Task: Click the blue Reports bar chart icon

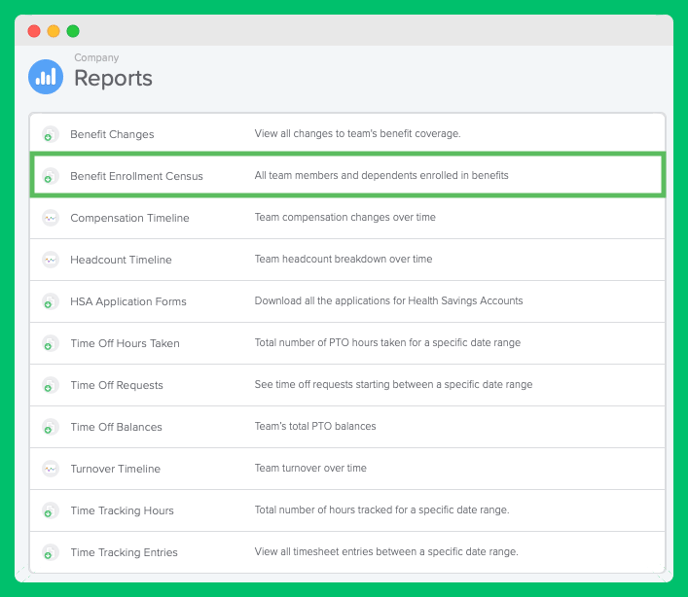Action: point(46,77)
